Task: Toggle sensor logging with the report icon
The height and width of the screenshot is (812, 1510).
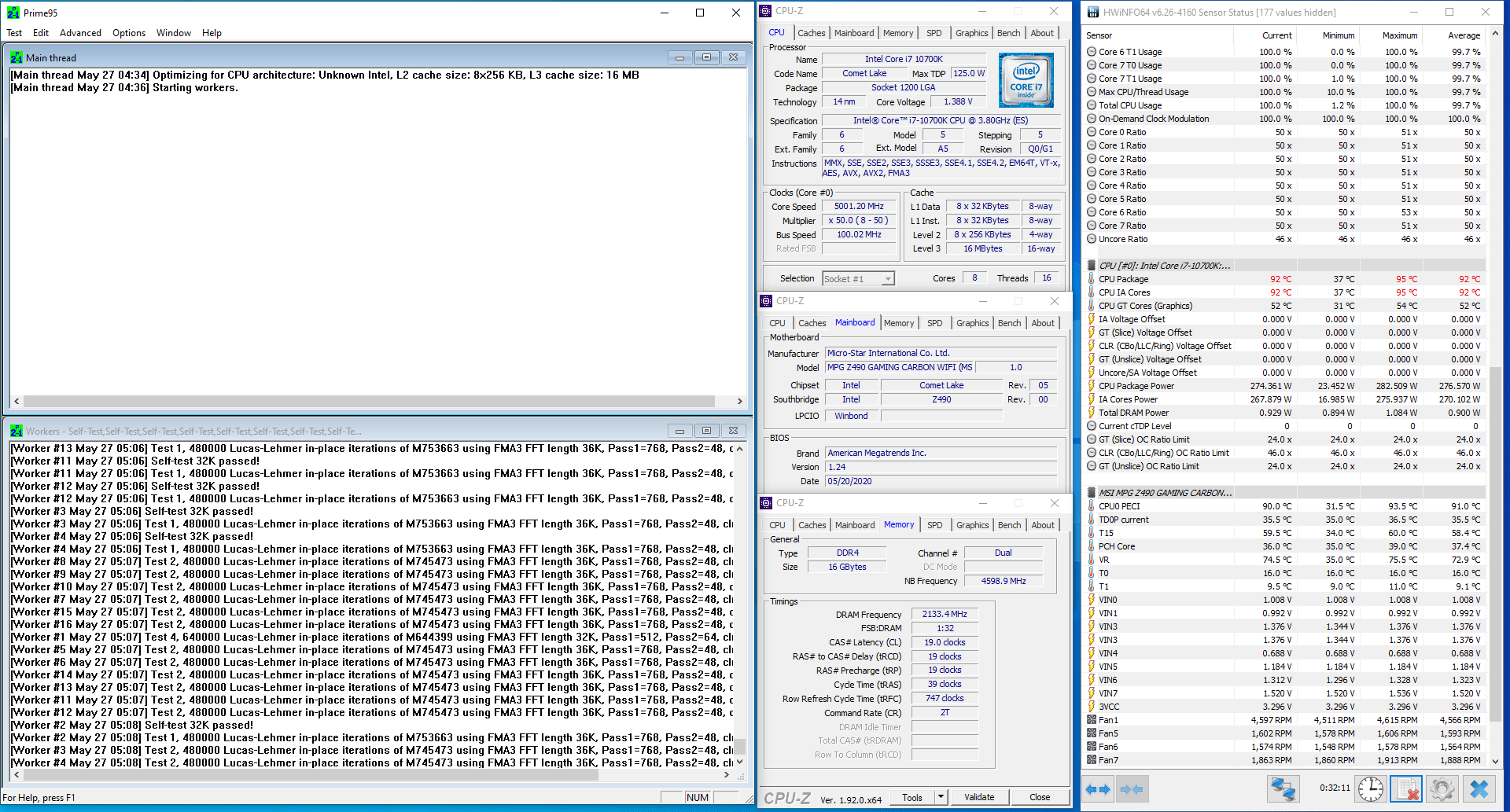Action: (x=1406, y=788)
